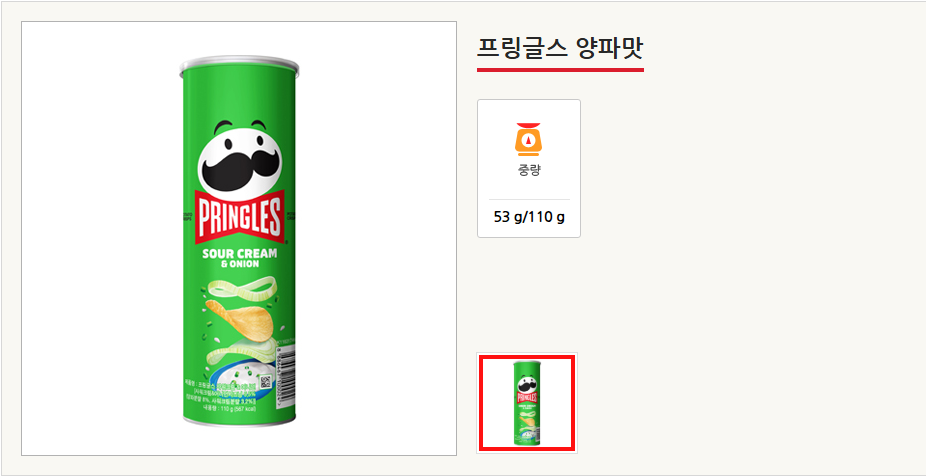
Task: Click the 프링글스 양파맛 product title
Action: 560,48
